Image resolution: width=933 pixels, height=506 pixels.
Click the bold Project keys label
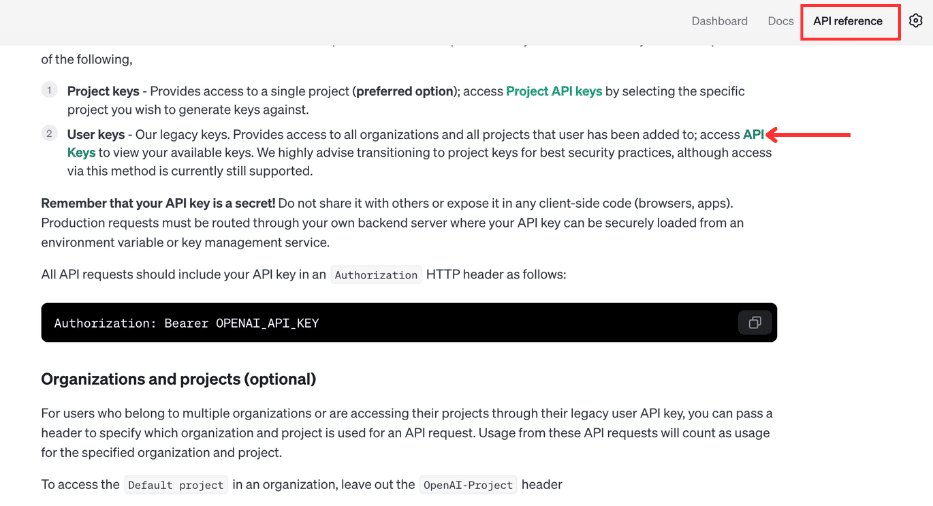click(x=103, y=91)
